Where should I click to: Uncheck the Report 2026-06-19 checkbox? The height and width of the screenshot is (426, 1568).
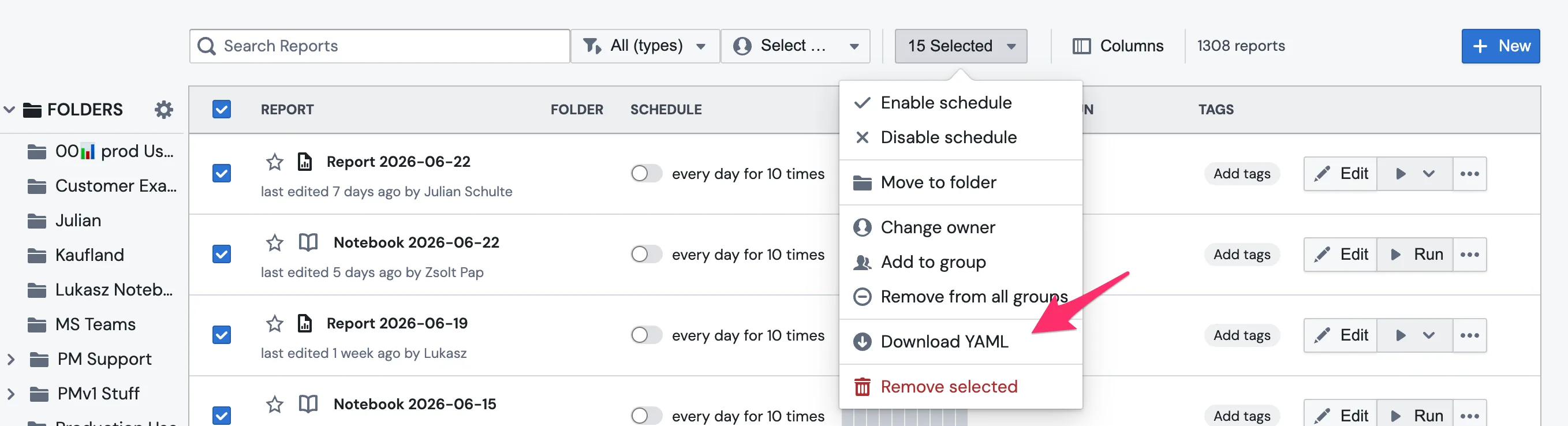coord(222,335)
